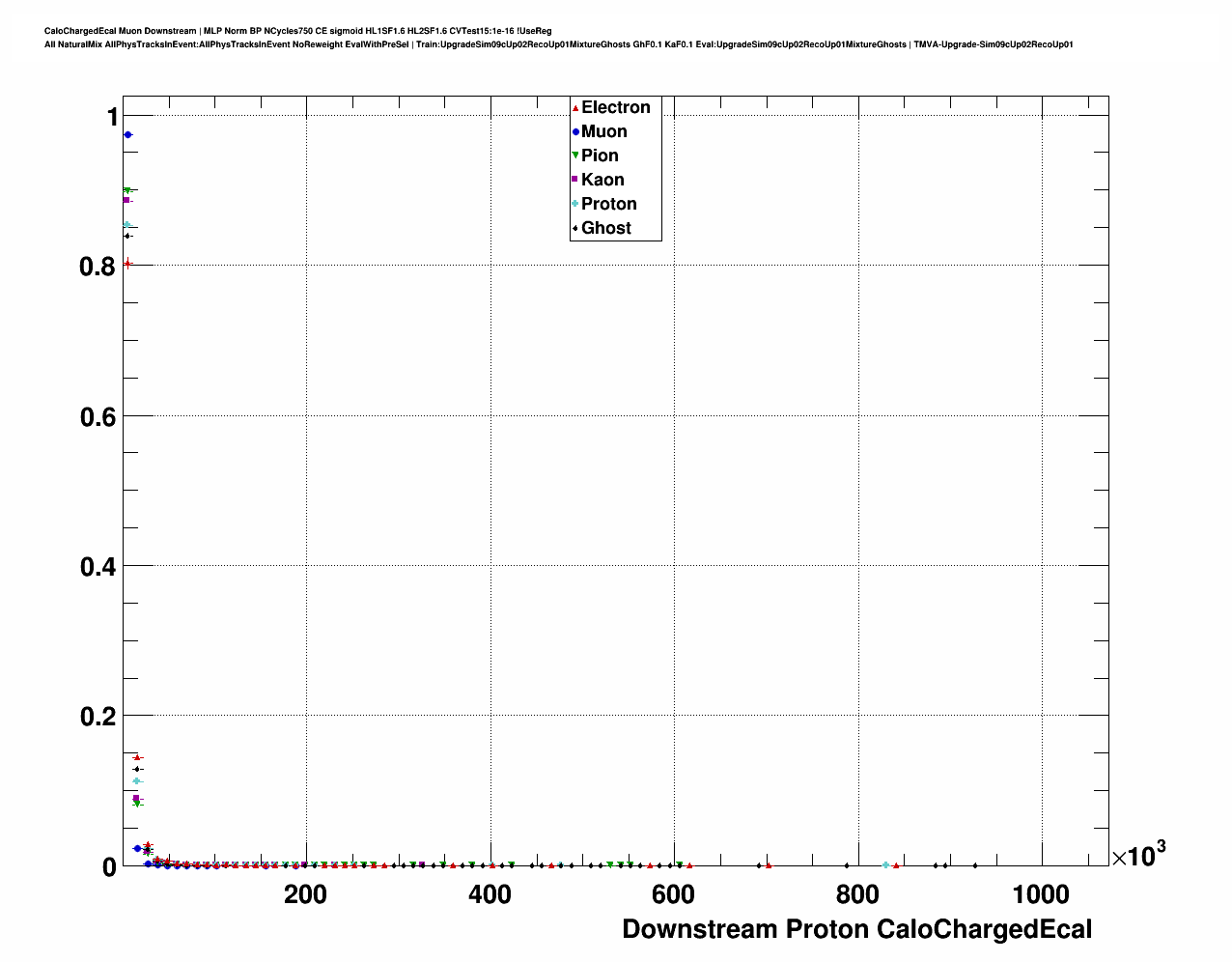Click the y-axis label 0.2
This screenshot has width=1232, height=962.
(98, 717)
